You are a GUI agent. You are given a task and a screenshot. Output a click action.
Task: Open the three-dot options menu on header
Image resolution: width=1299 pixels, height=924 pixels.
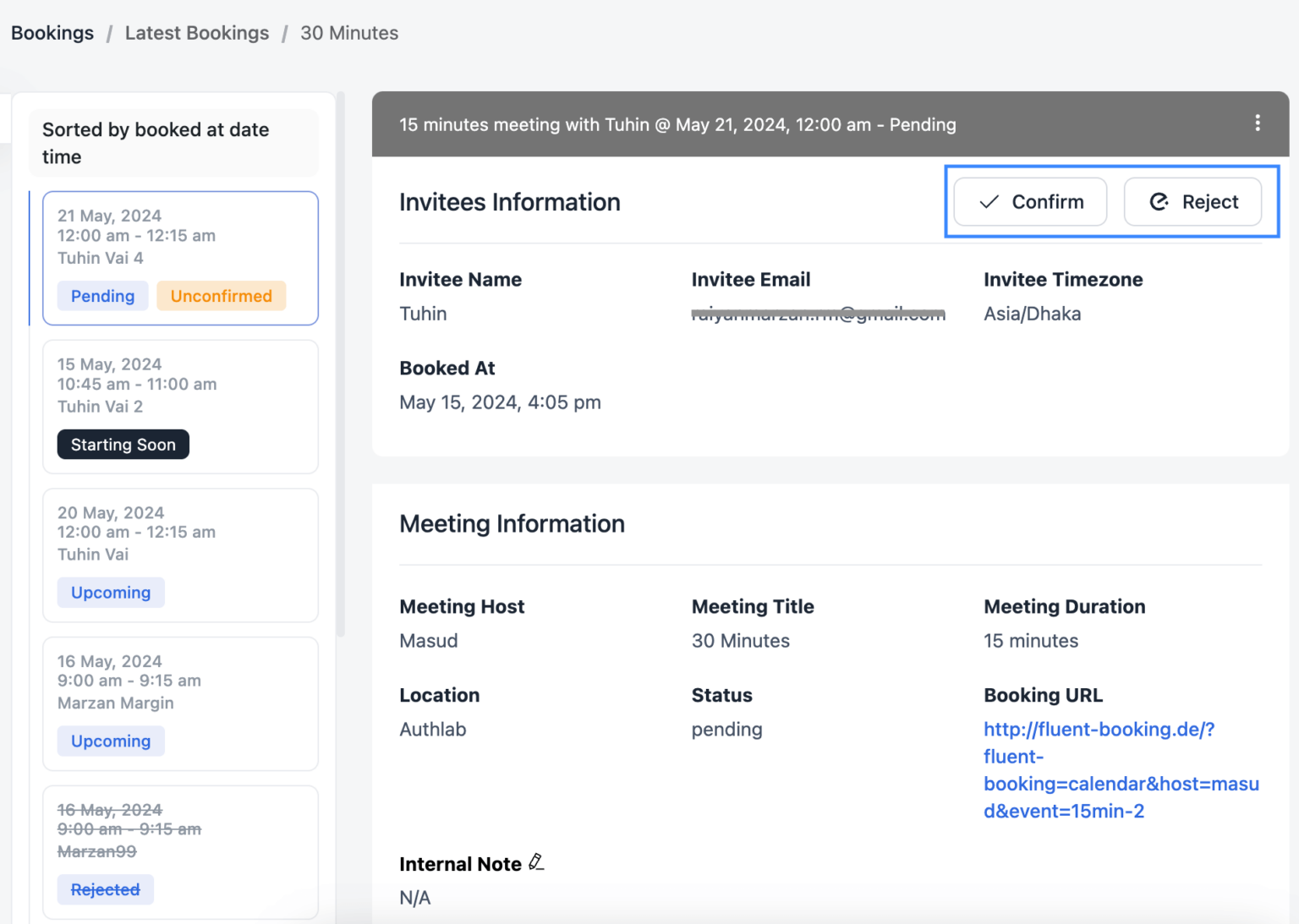point(1258,123)
